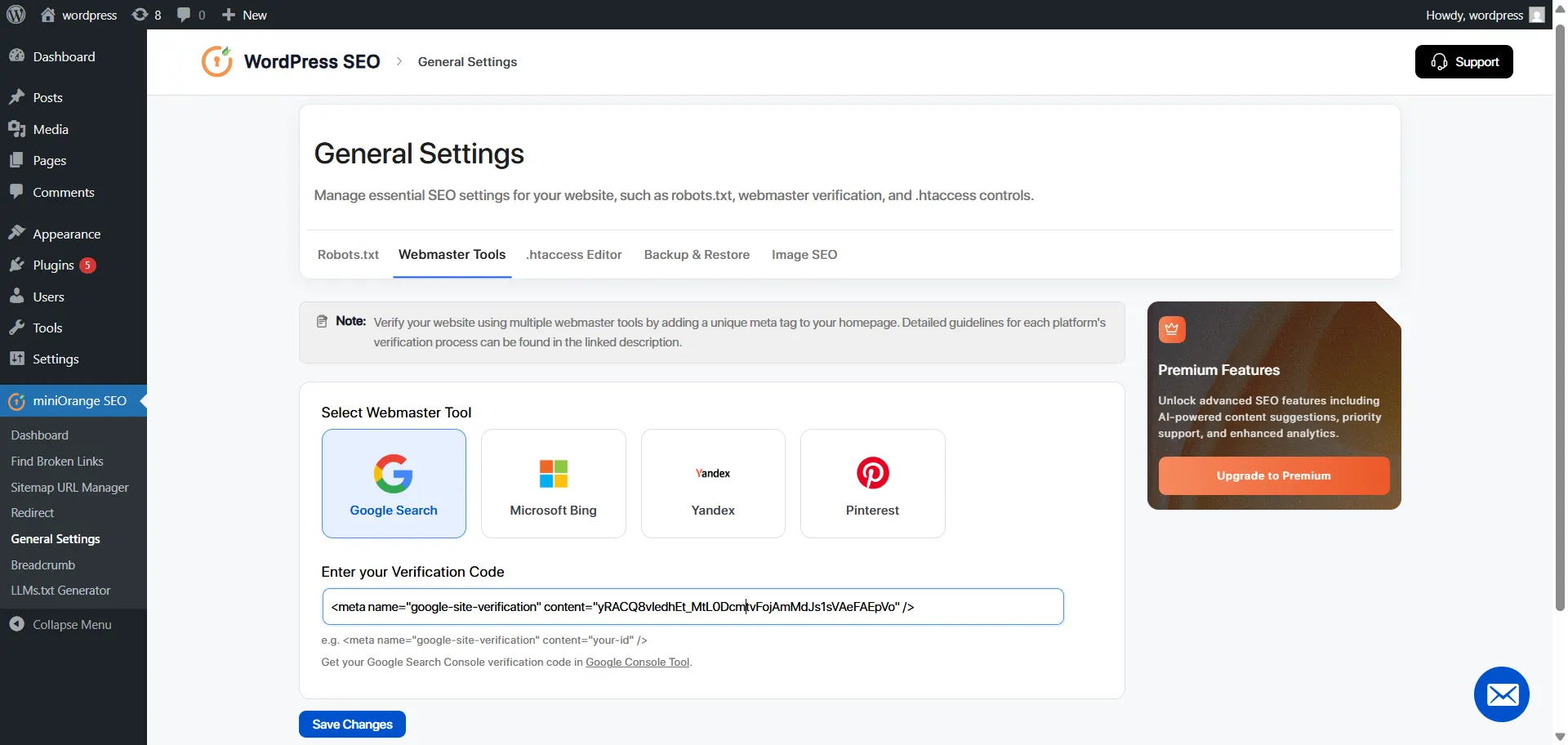Click the Support headset button
Screen dimensions: 1568x745
[1463, 62]
